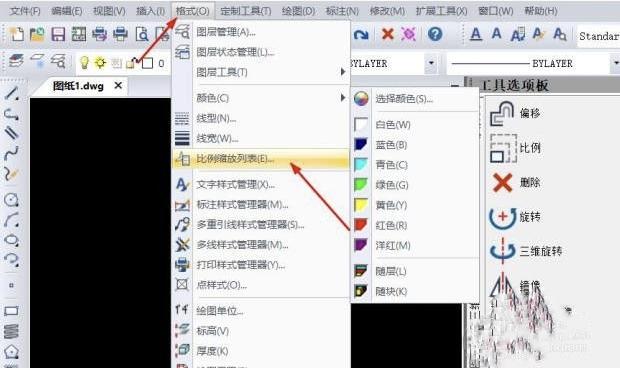Click the 删除 delete tool in palette
This screenshot has width=620, height=368.
coord(516,183)
